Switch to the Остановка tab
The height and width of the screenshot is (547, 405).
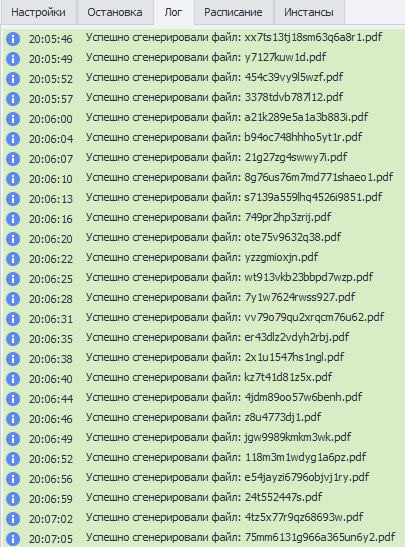(x=115, y=12)
